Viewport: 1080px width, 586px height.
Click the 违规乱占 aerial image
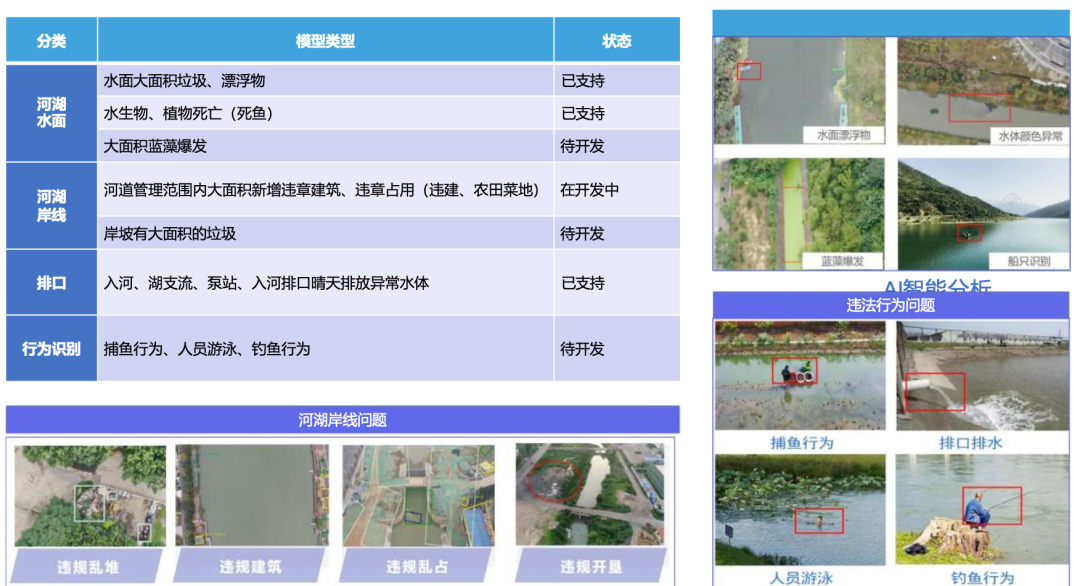tap(418, 496)
